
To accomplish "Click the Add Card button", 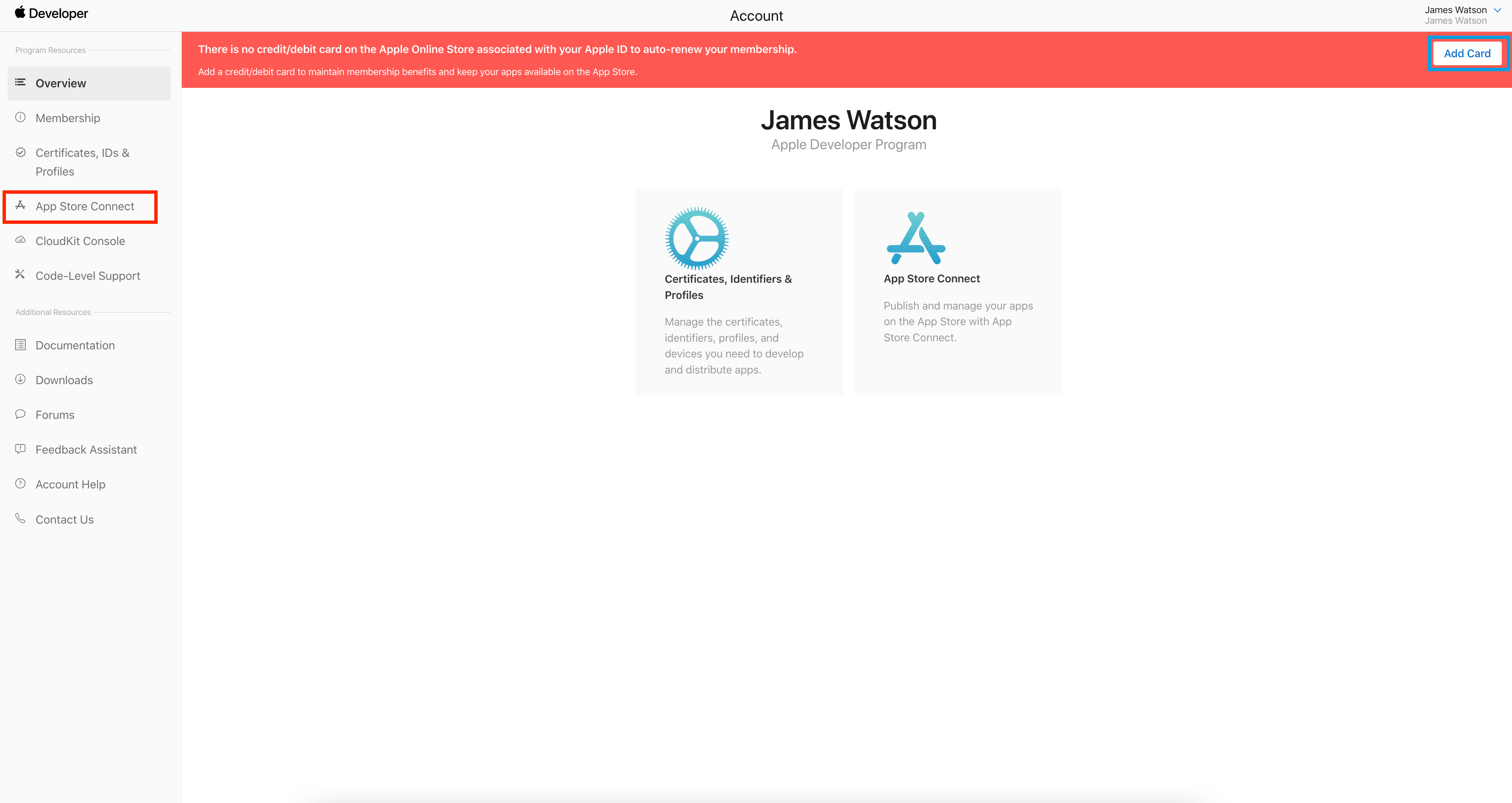I will point(1467,53).
